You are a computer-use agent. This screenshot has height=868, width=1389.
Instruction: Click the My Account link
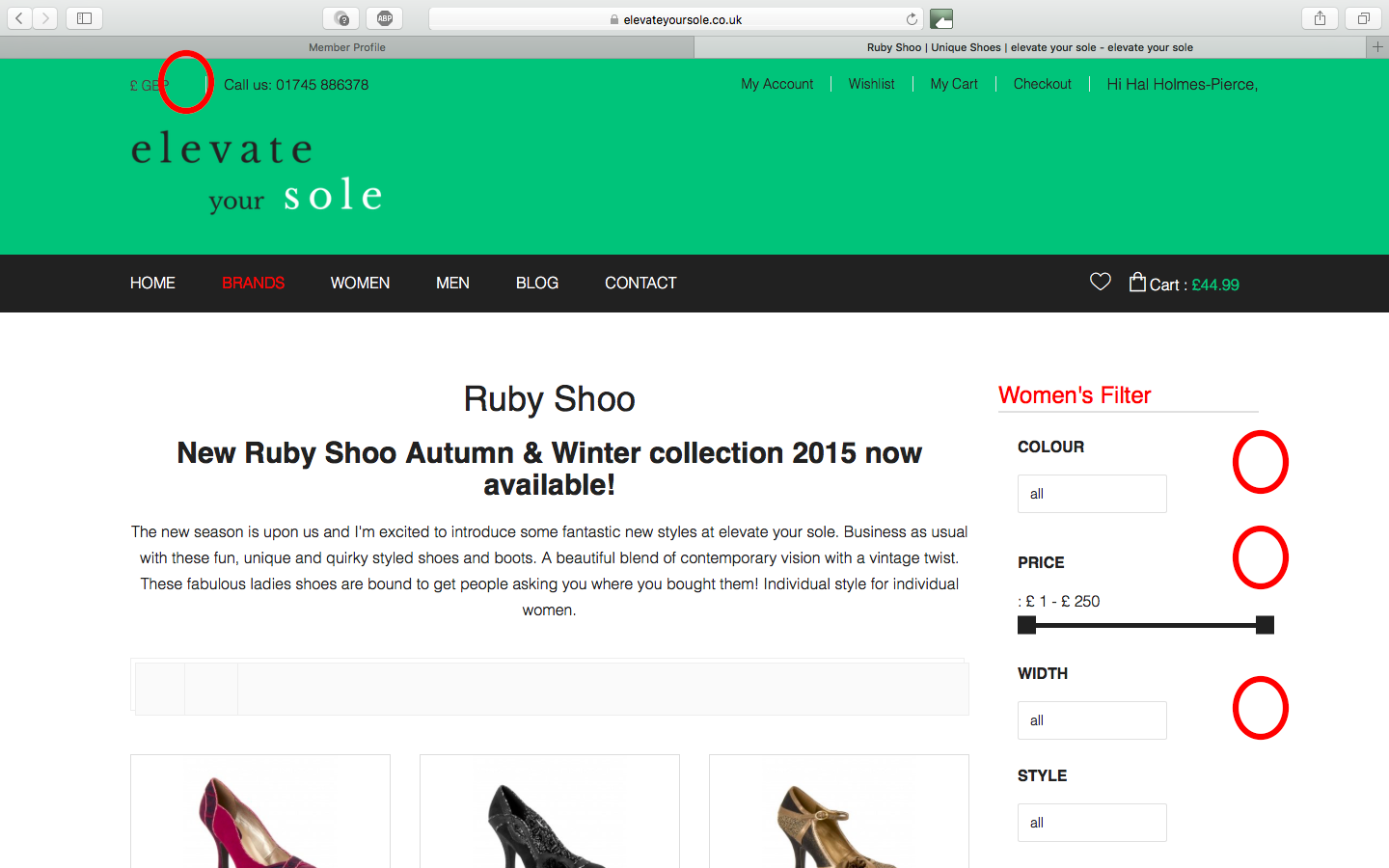776,84
